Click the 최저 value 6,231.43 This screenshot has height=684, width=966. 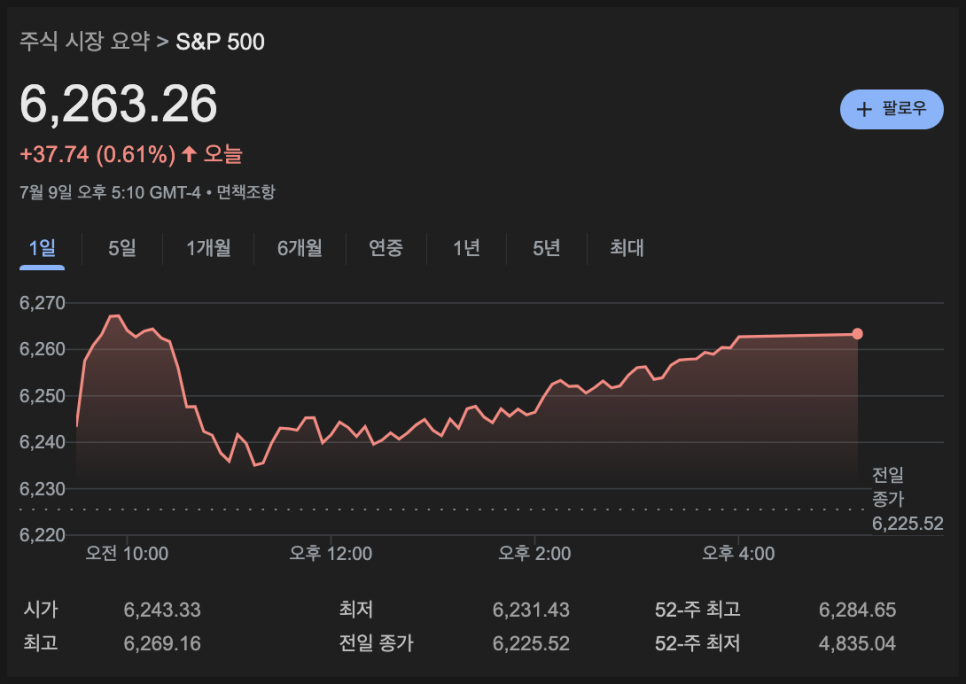(x=531, y=610)
